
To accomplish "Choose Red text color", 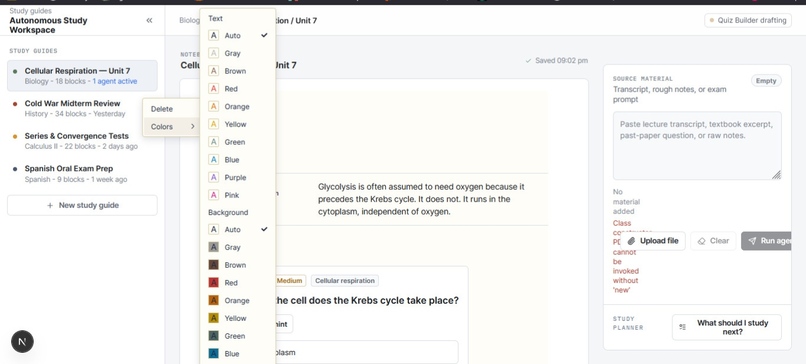I will click(x=237, y=88).
